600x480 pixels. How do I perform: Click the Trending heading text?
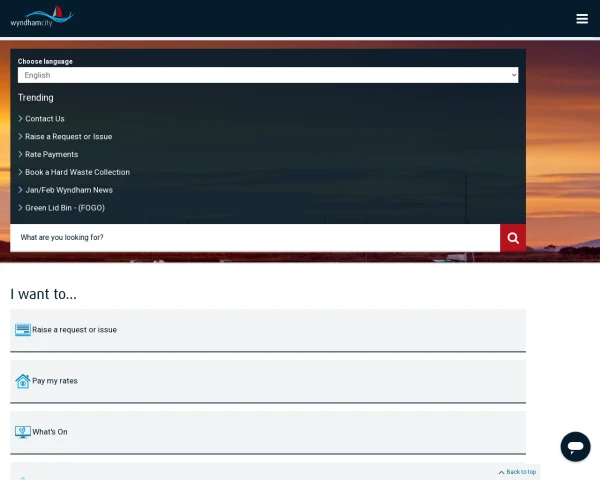click(36, 98)
